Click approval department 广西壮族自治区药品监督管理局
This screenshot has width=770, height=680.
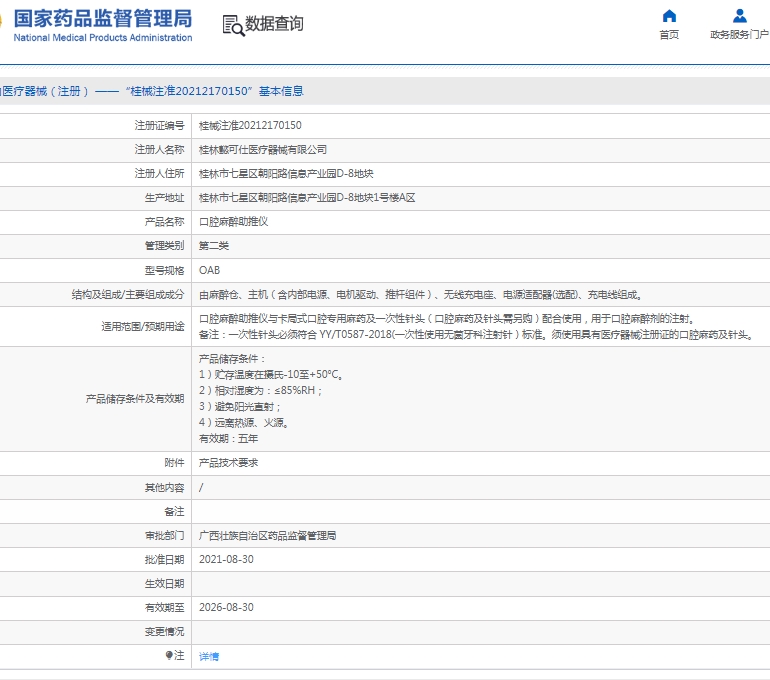pyautogui.click(x=268, y=536)
